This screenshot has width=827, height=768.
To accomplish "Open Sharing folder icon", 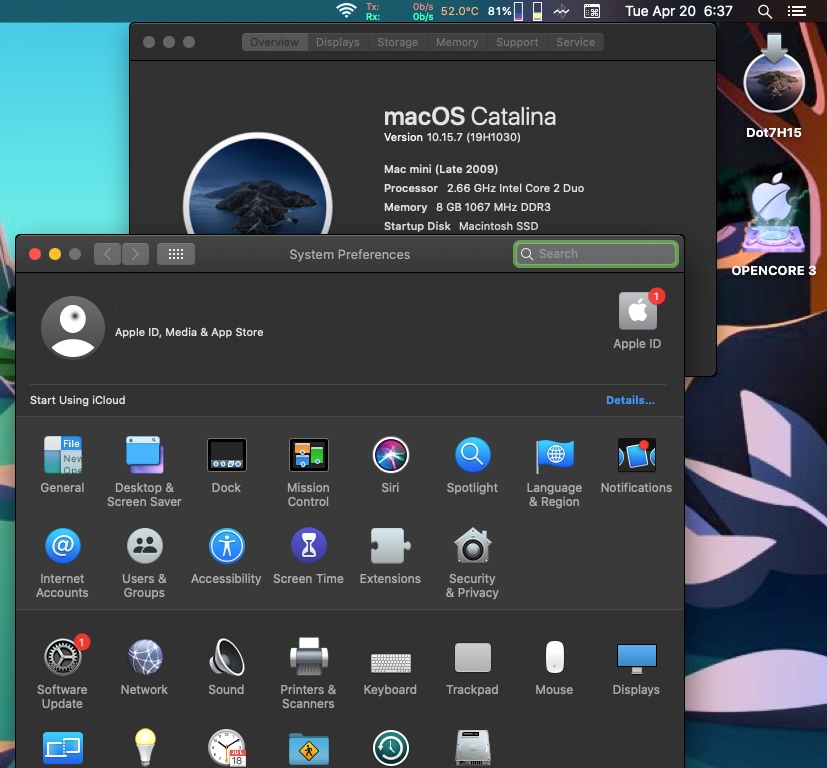I will coord(309,749).
